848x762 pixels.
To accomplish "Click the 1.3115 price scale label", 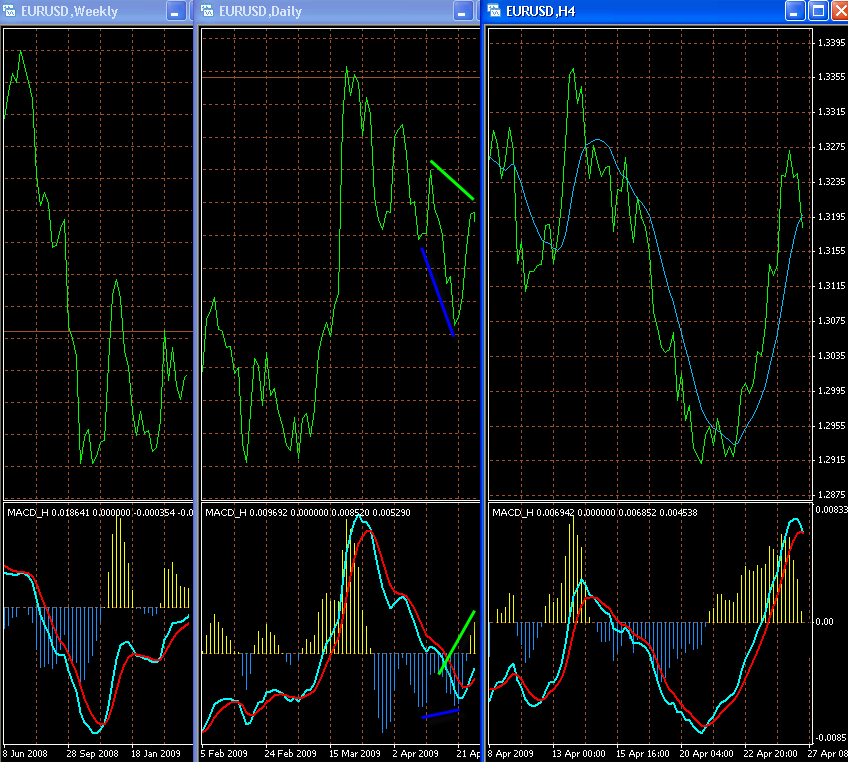I will pyautogui.click(x=832, y=286).
